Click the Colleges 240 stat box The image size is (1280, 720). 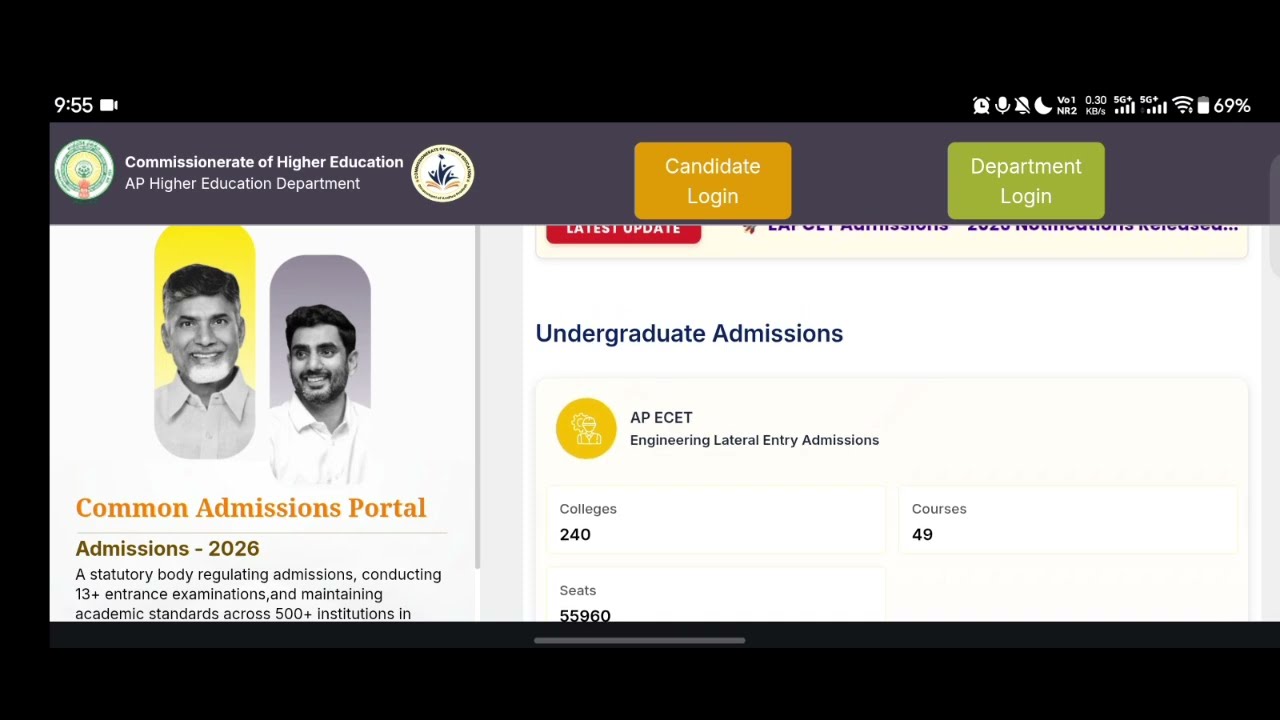pyautogui.click(x=716, y=520)
